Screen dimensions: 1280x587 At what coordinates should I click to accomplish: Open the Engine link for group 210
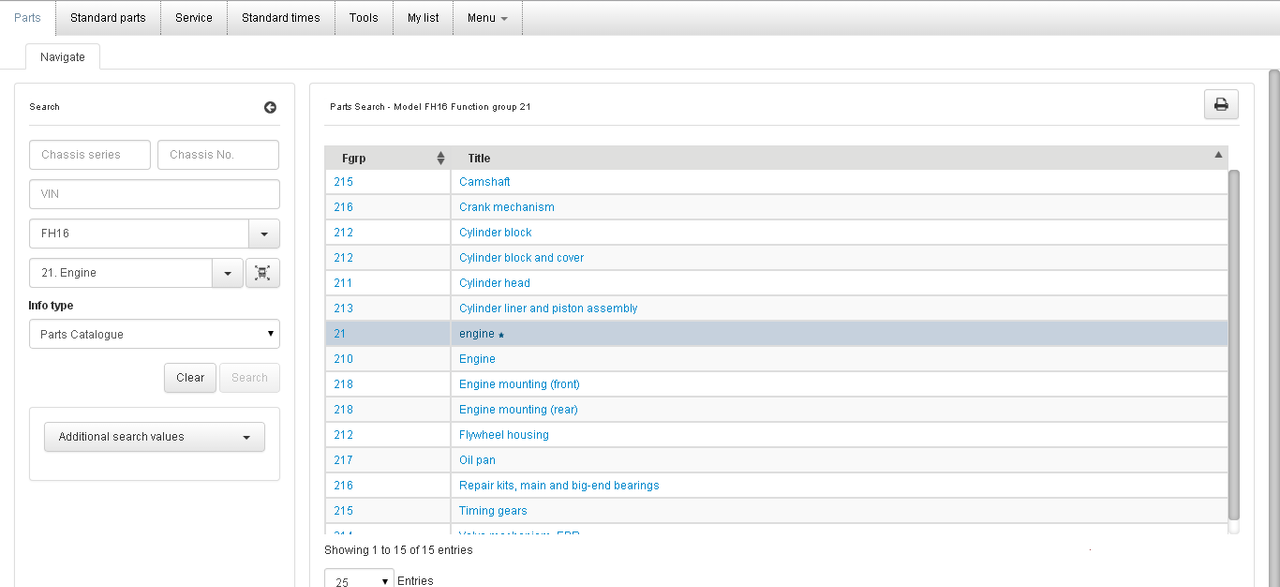click(477, 359)
